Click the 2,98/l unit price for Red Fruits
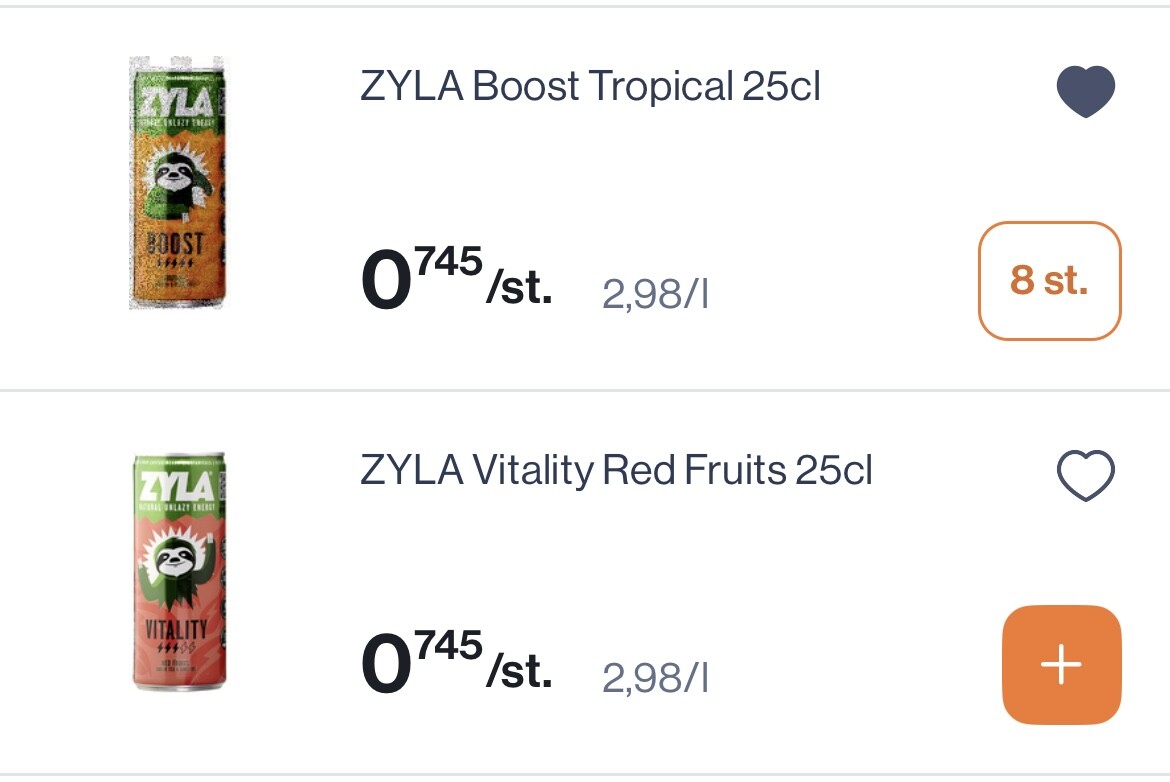Viewport: 1170px width, 782px height. [x=655, y=677]
